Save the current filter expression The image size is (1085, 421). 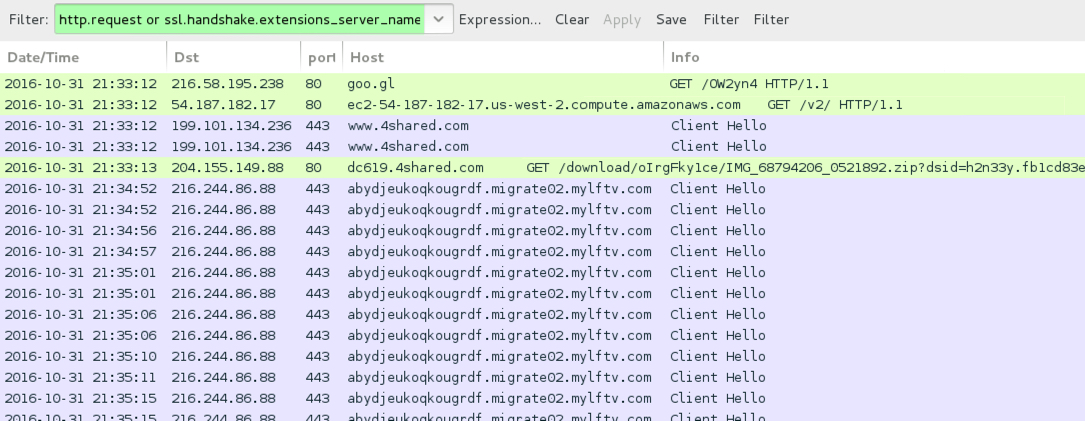pos(671,20)
